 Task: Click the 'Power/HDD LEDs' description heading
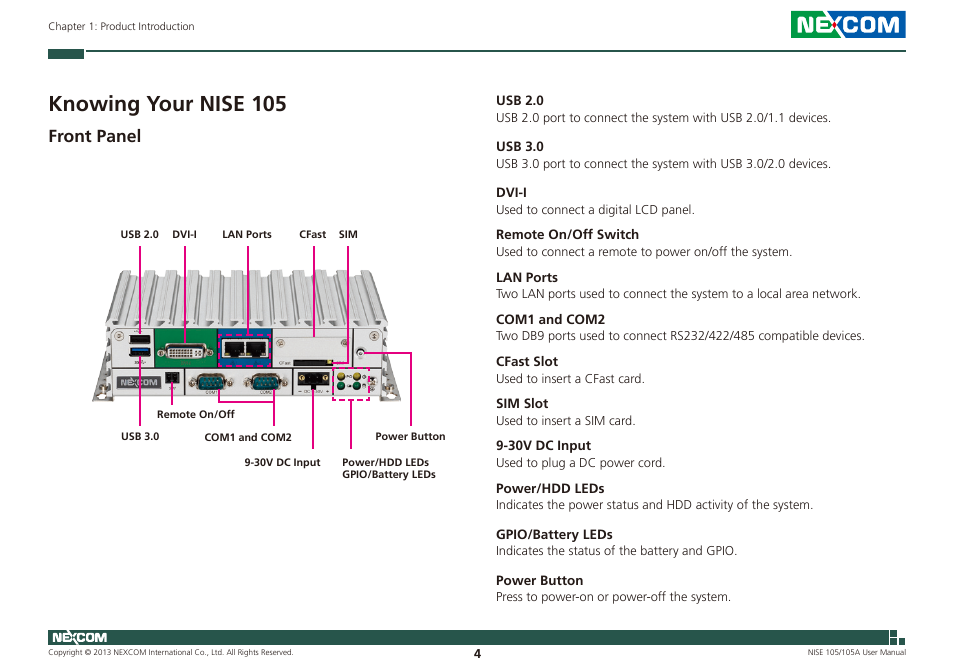(549, 489)
